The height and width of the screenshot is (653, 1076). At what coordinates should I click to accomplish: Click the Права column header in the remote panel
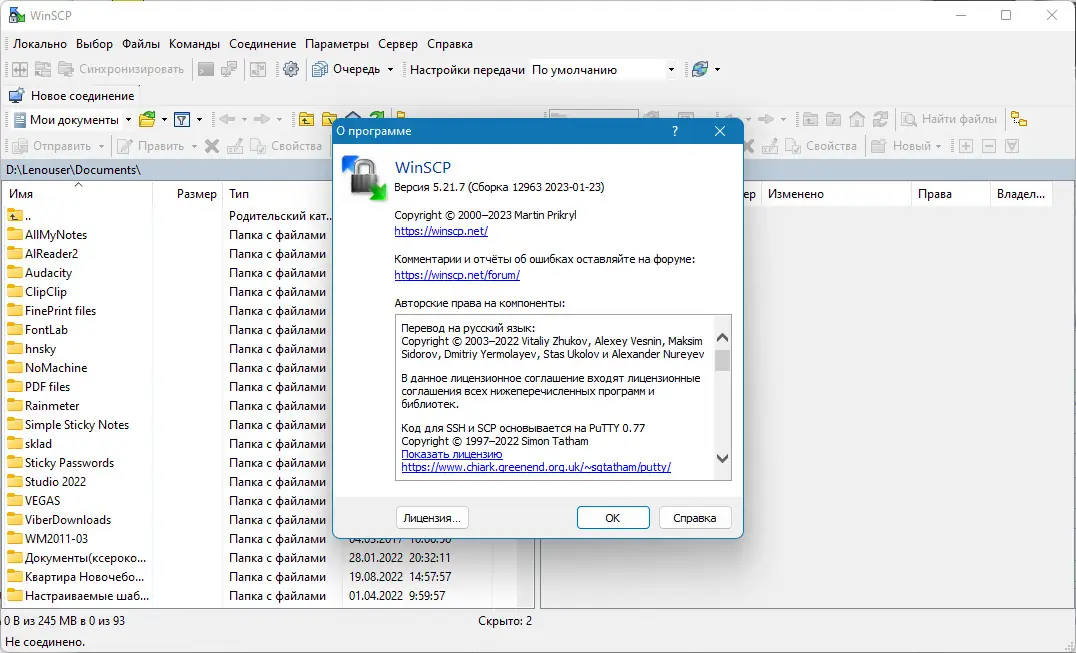point(950,194)
